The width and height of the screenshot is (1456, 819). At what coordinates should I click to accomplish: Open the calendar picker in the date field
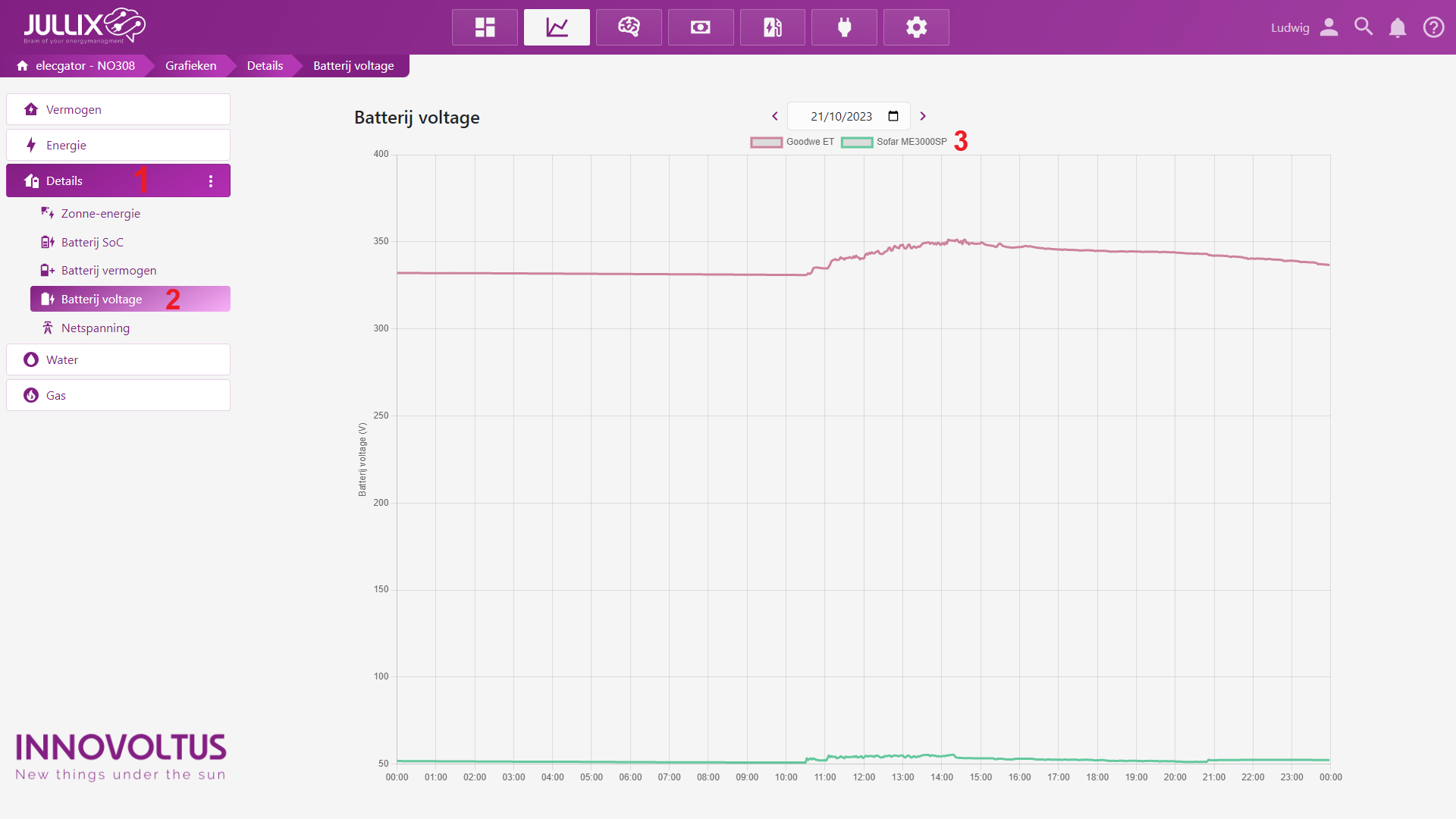893,116
